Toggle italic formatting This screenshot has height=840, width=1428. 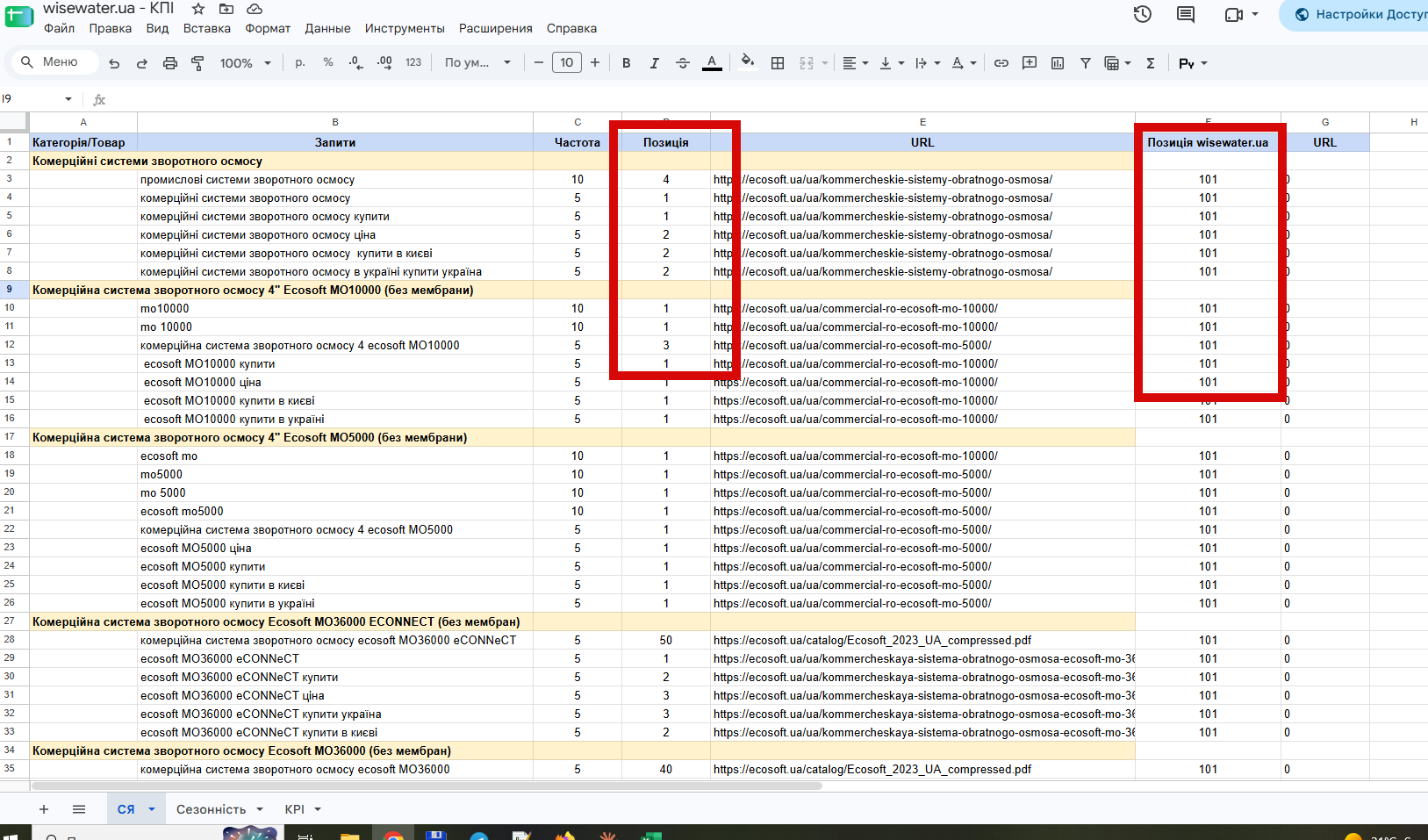pos(654,63)
